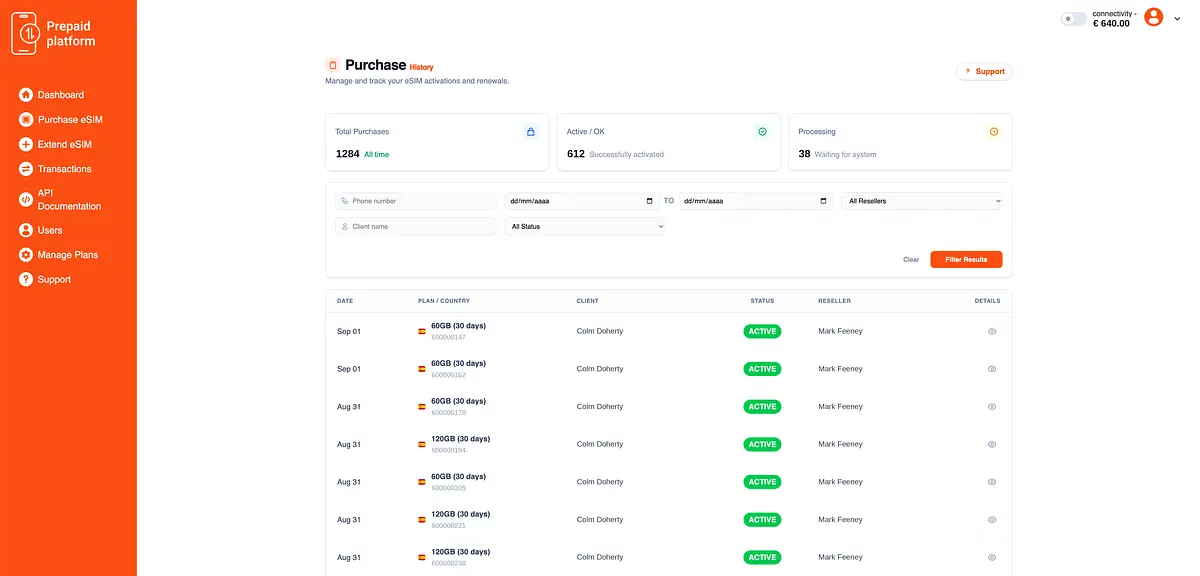Viewport: 1200px width, 576px height.
Task: Click the € 640.00 balance amount
Action: point(1111,24)
